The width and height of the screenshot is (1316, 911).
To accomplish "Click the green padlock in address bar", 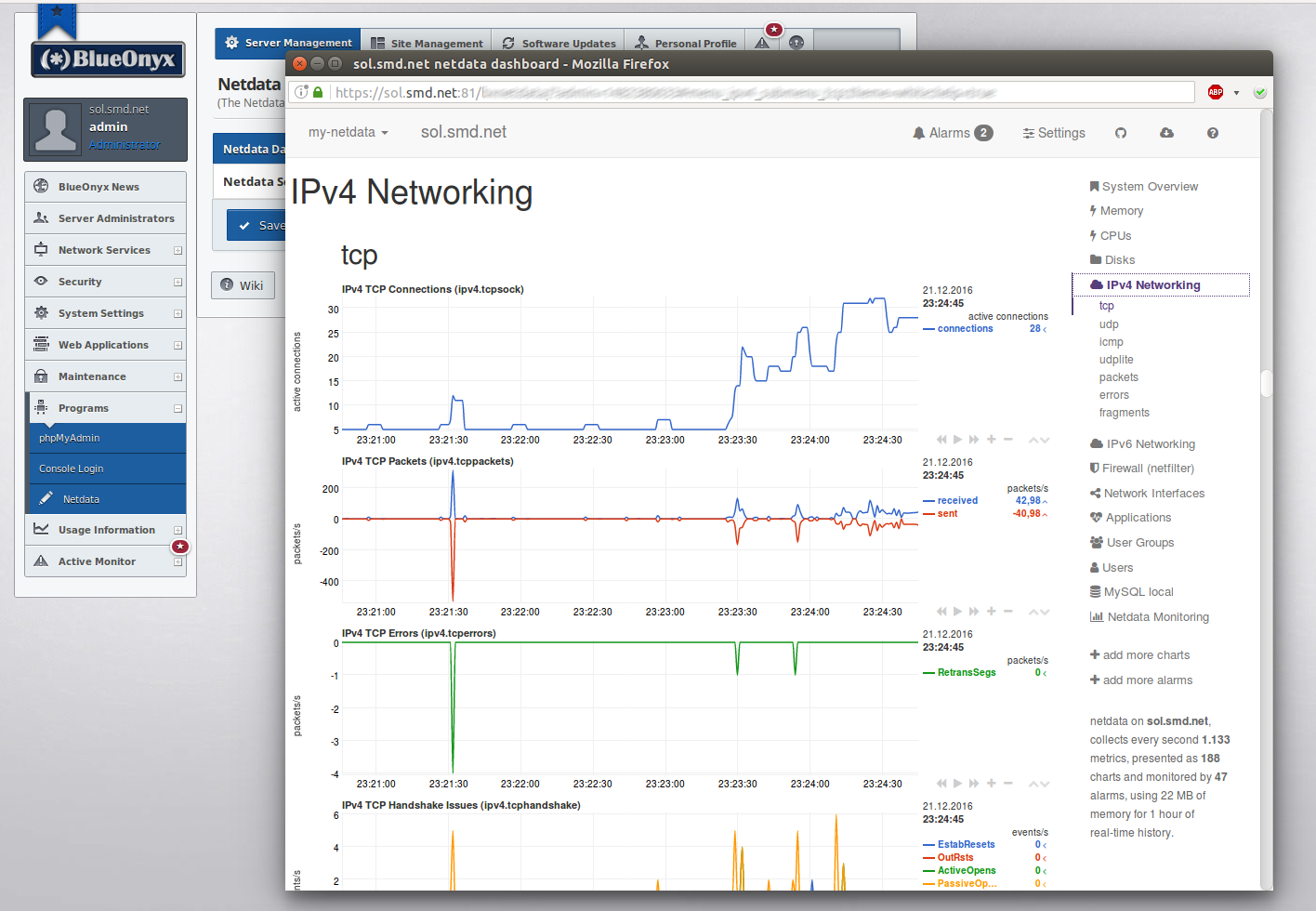I will coord(318,92).
